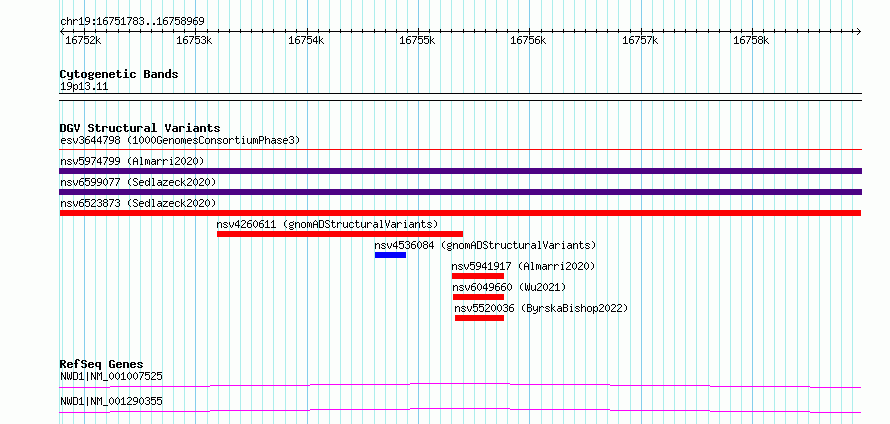Click the magenta NM_001290355 transcript line
This screenshot has width=890, height=424.
[x=460, y=410]
